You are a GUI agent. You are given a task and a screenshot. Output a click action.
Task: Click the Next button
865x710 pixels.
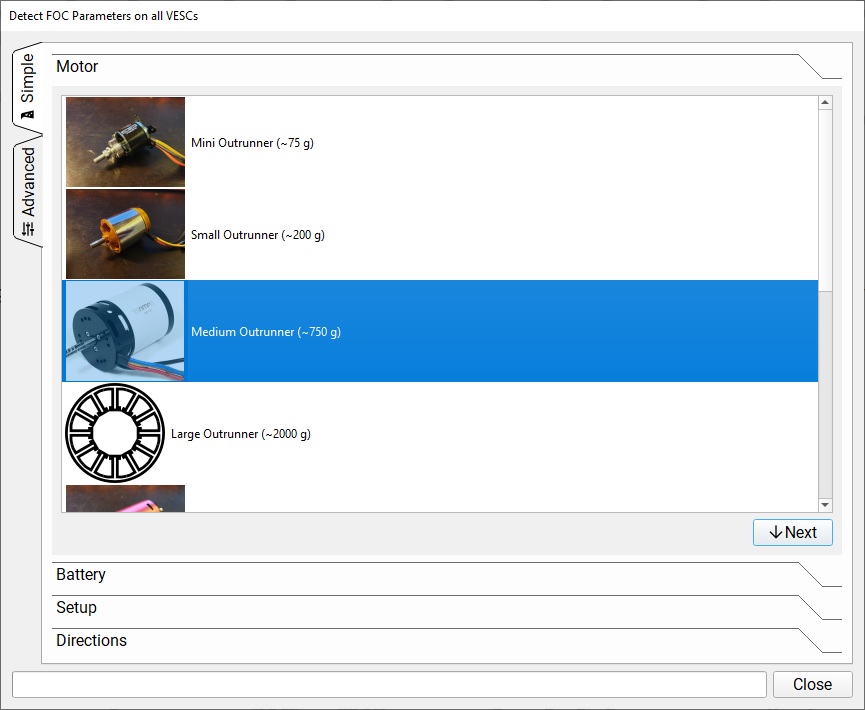tap(793, 532)
